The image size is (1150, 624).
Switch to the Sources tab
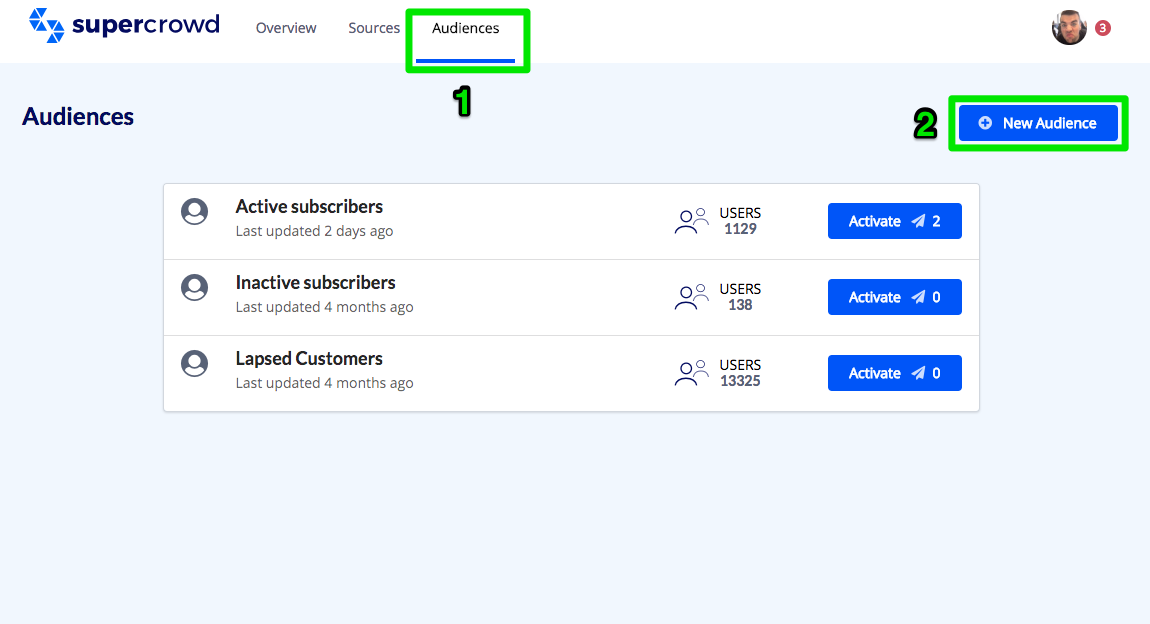coord(374,28)
